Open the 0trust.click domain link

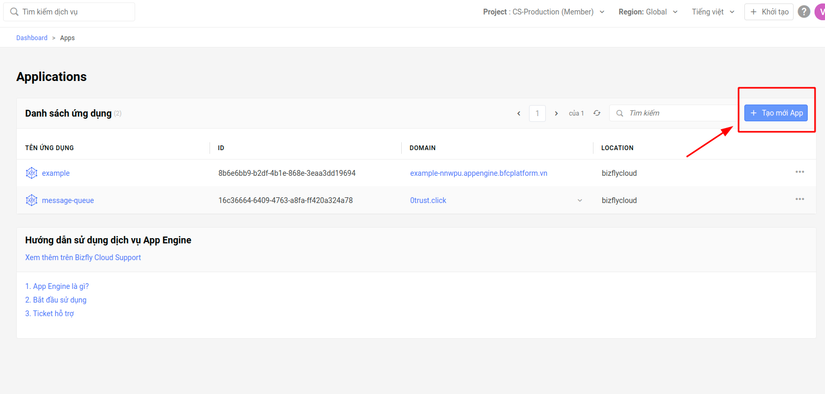pyautogui.click(x=428, y=200)
